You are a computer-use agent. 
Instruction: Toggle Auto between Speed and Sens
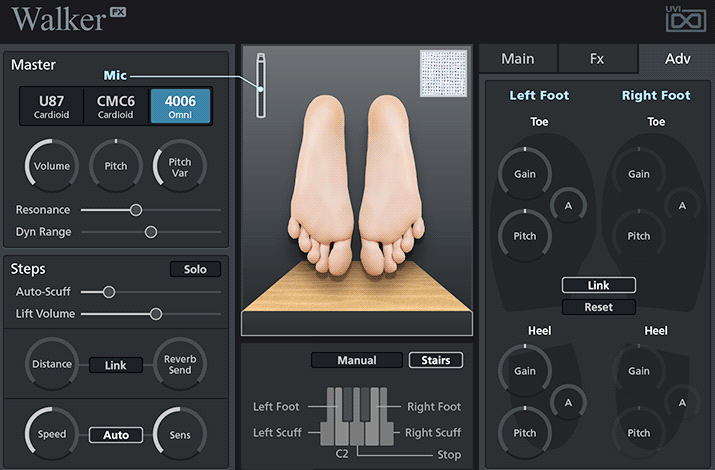click(x=115, y=435)
